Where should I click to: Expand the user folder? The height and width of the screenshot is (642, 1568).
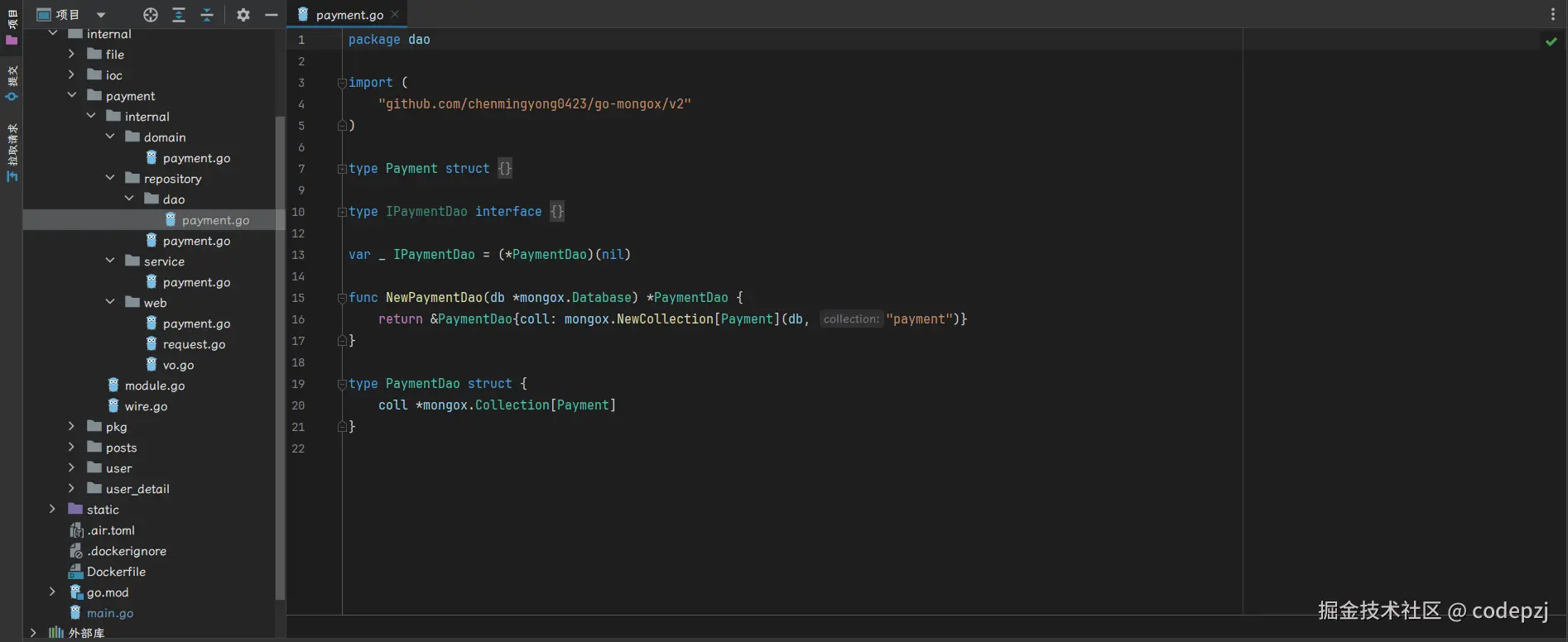71,467
